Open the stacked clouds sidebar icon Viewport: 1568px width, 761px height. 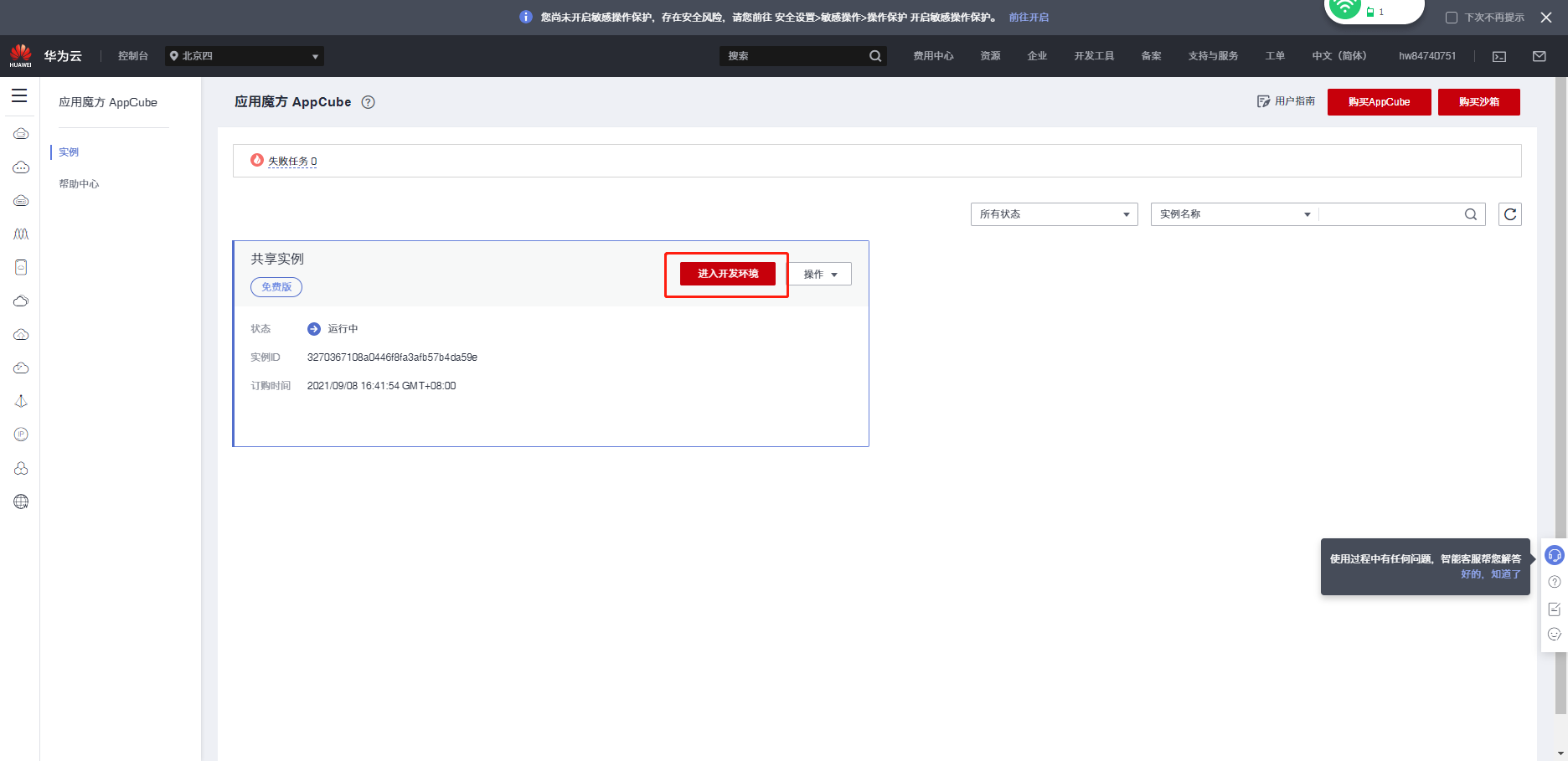21,301
